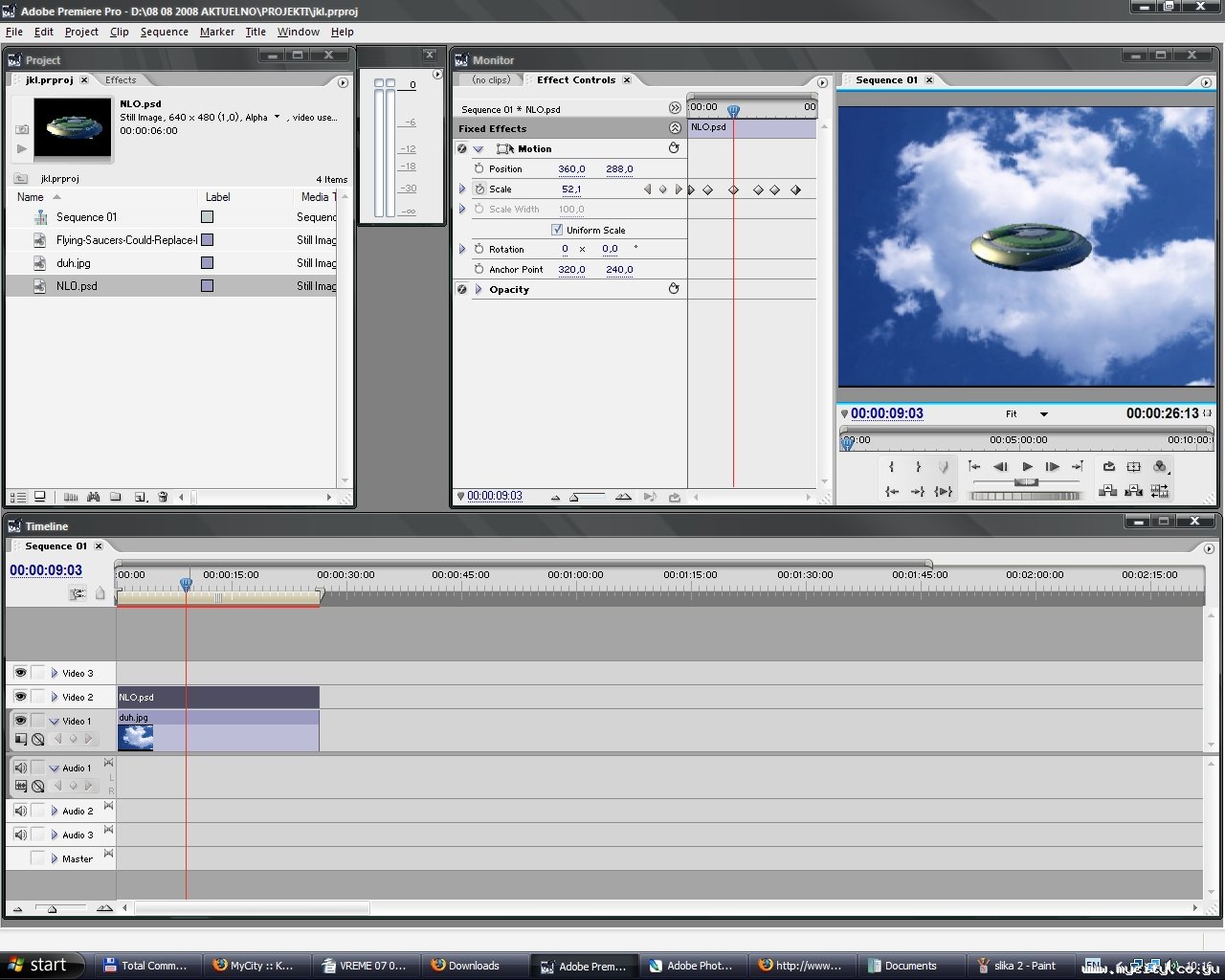Select NLO.psd in the project list
The image size is (1225, 980).
coord(77,286)
